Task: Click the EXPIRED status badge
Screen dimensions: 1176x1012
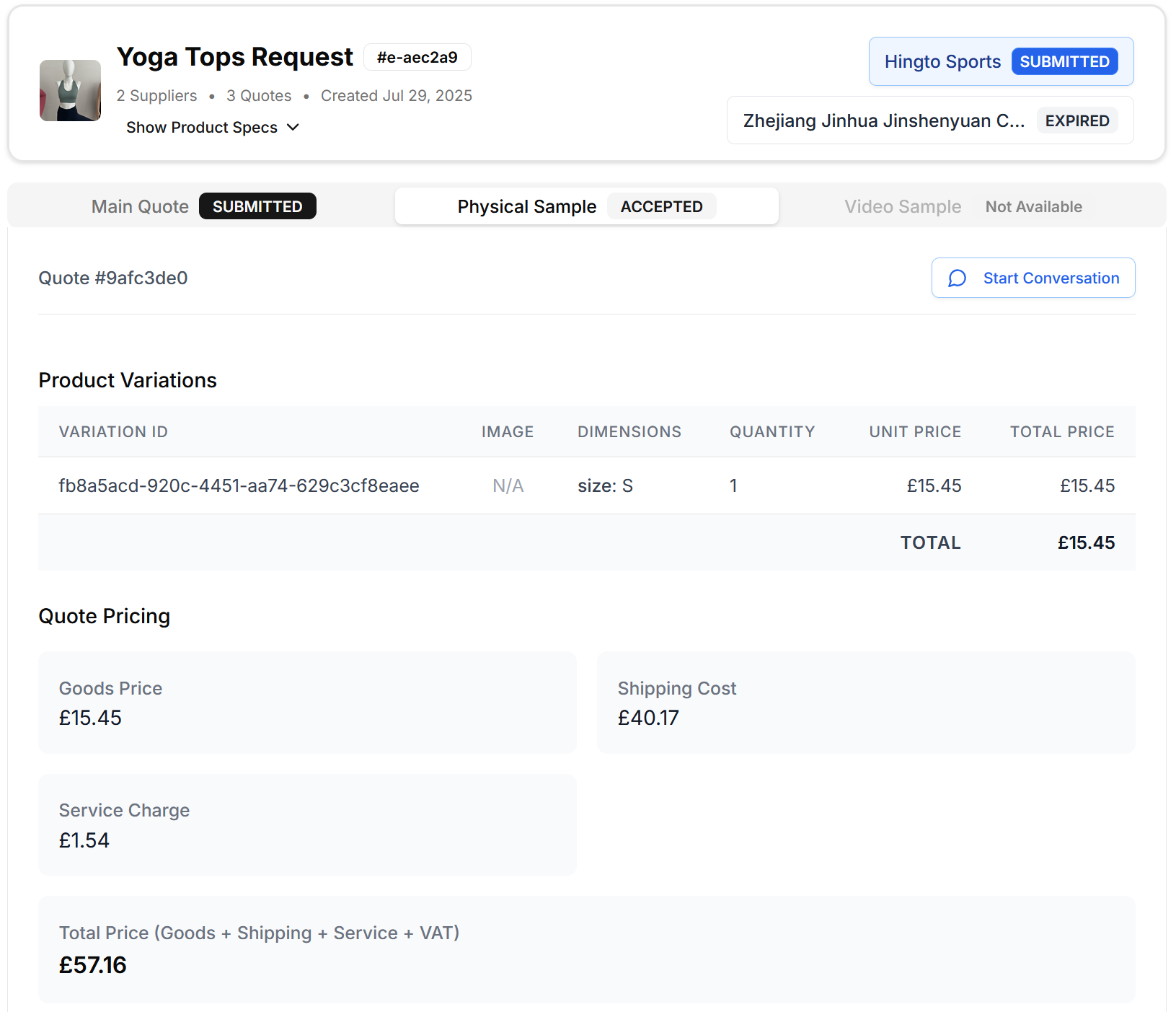Action: click(x=1077, y=120)
